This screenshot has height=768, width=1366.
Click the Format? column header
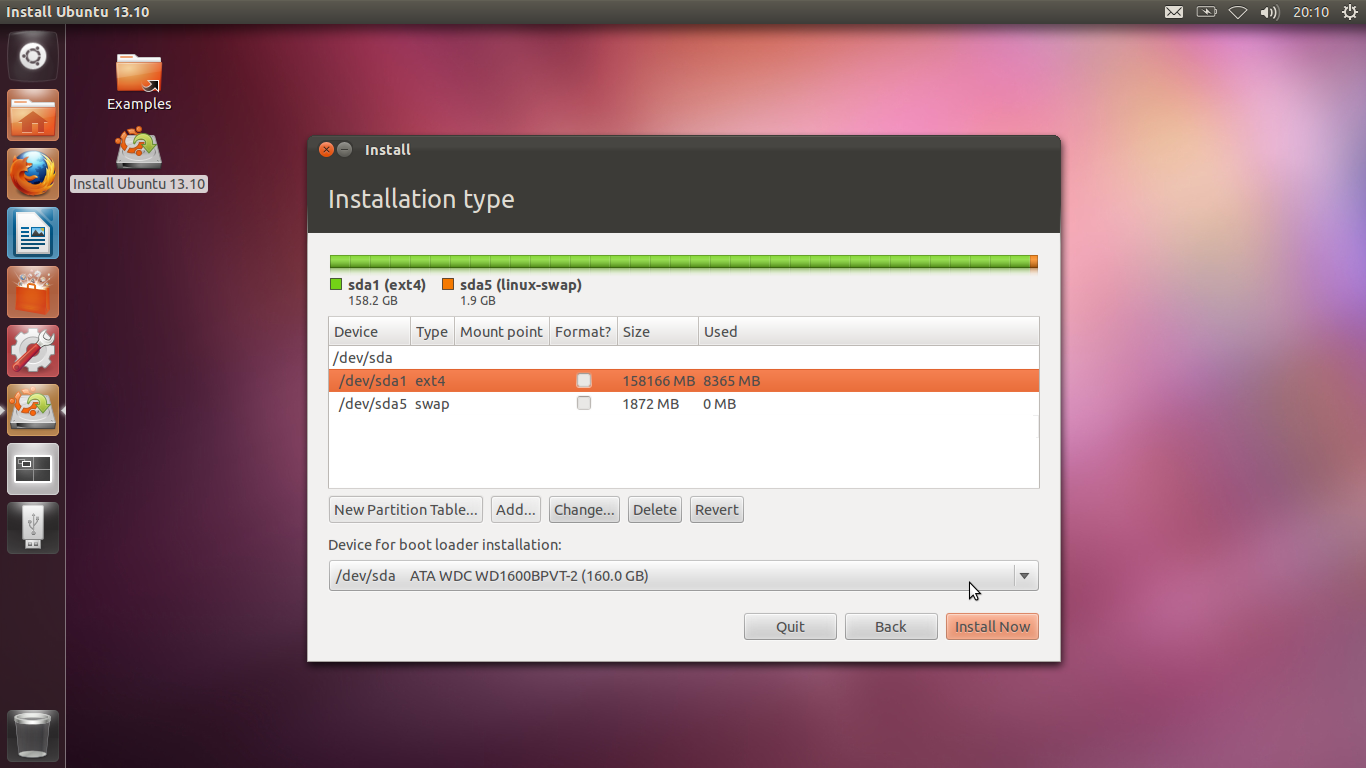[x=583, y=332]
